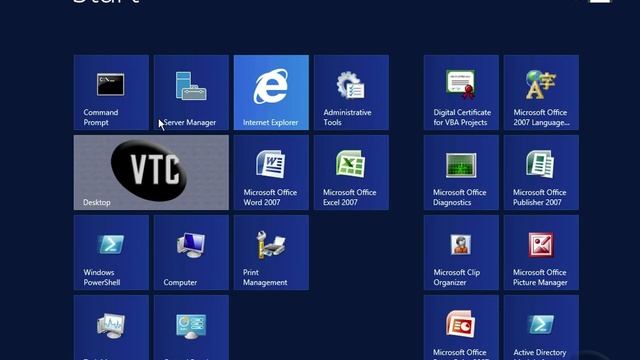Viewport: 640px width, 360px height.
Task: Open Microsoft Clip Organizer
Action: coord(461,252)
